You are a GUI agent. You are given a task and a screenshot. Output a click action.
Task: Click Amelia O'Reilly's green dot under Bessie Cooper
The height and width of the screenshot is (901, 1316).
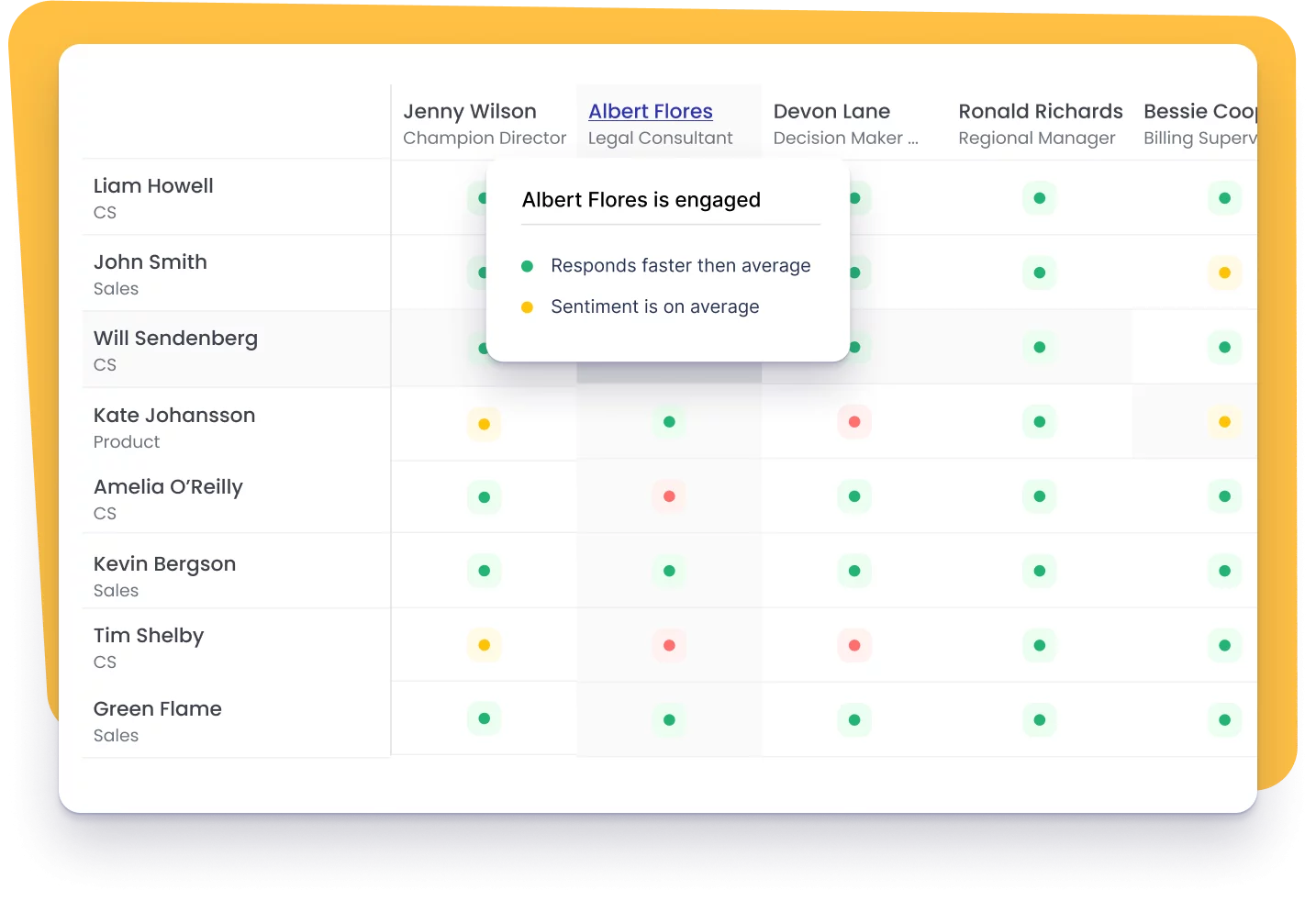pos(1225,496)
